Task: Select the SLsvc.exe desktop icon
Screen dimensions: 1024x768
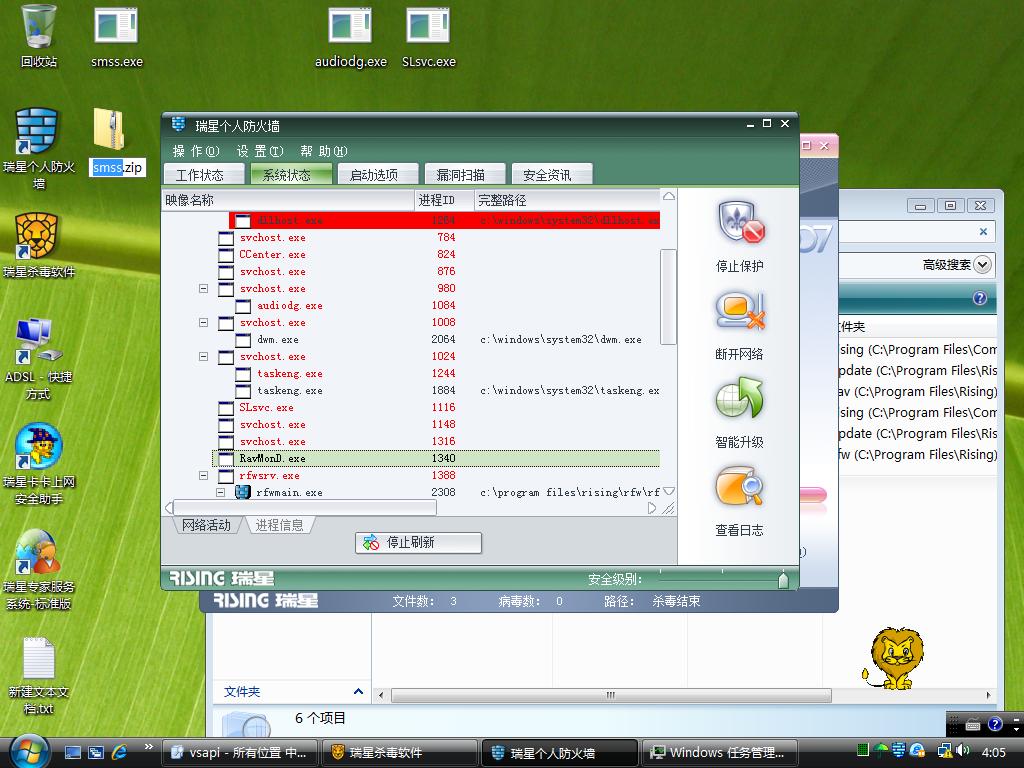Action: click(x=428, y=37)
